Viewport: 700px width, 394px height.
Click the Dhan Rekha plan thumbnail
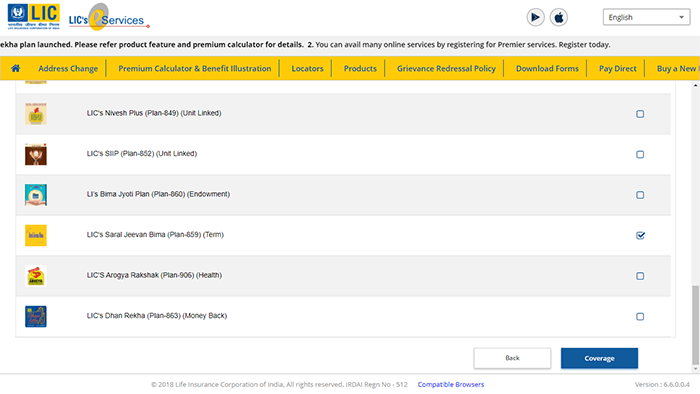click(x=36, y=317)
